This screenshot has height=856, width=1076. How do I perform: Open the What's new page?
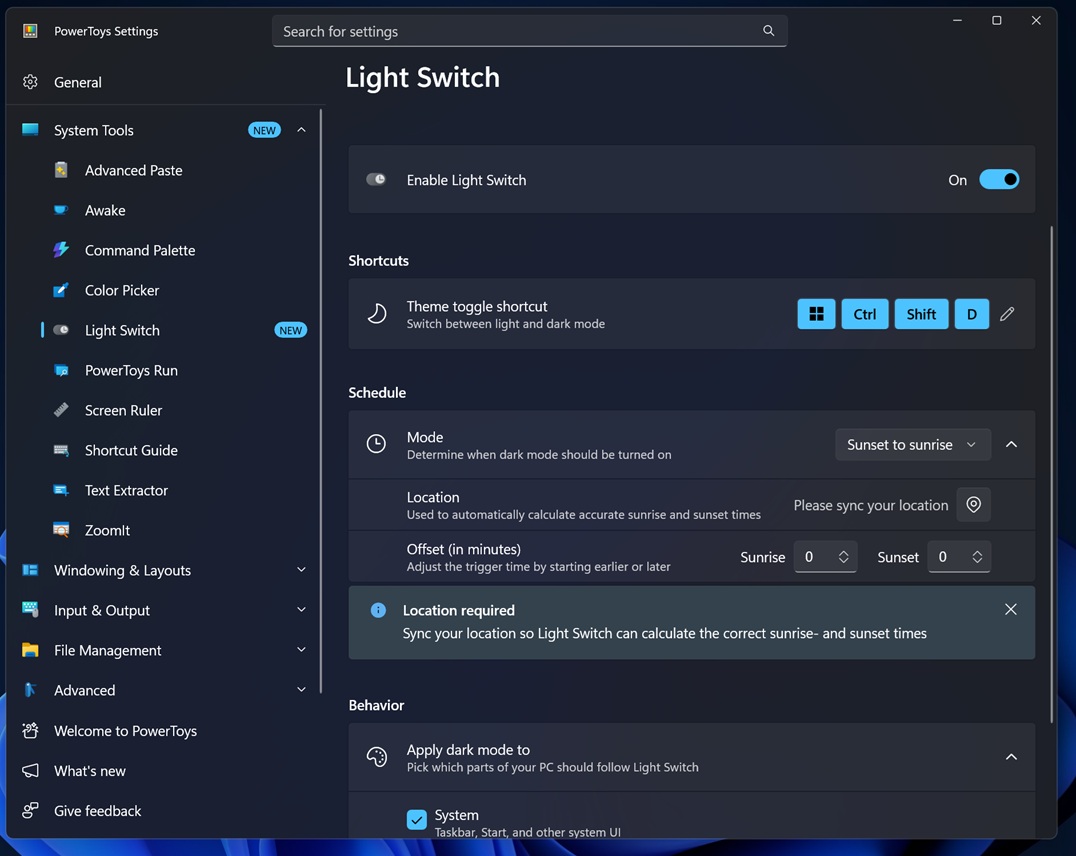89,771
